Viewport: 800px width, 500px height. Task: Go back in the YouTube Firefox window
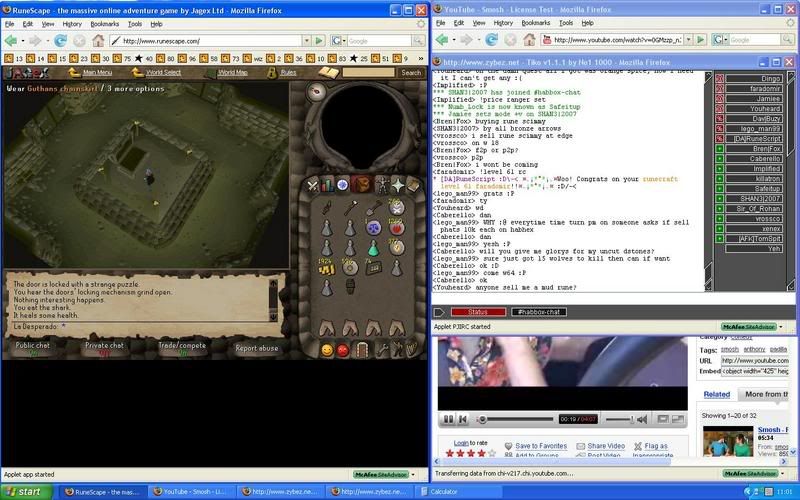tap(442, 39)
